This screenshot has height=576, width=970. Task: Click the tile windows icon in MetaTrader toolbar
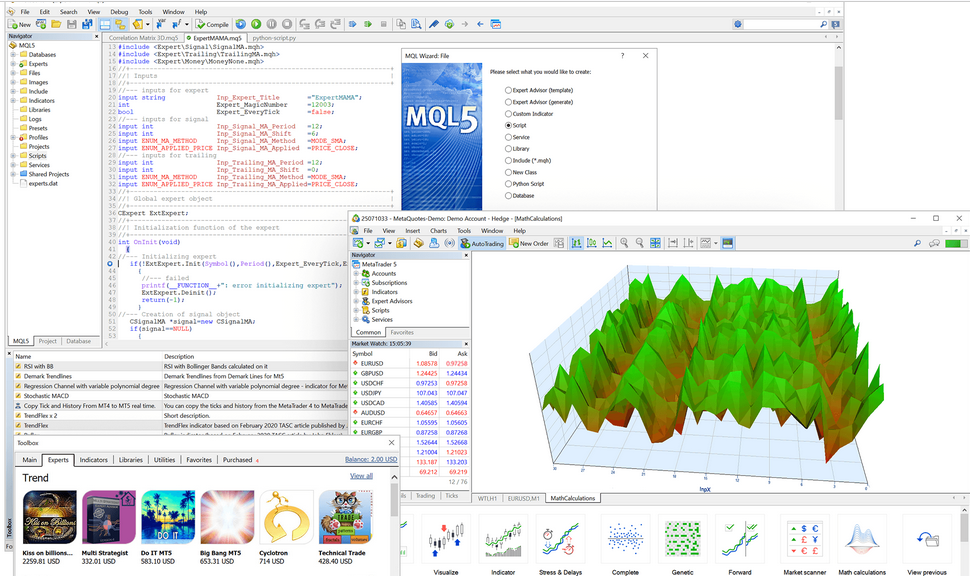(x=655, y=244)
